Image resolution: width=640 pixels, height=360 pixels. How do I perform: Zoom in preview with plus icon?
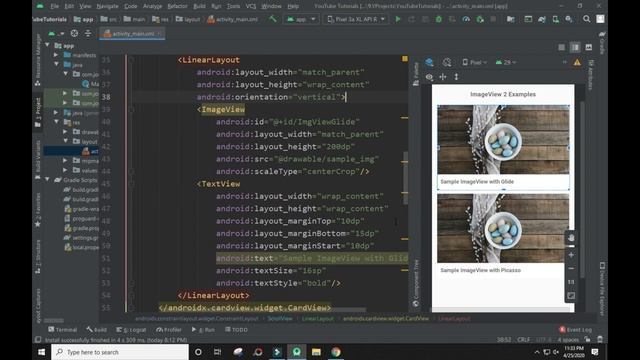[x=571, y=255]
